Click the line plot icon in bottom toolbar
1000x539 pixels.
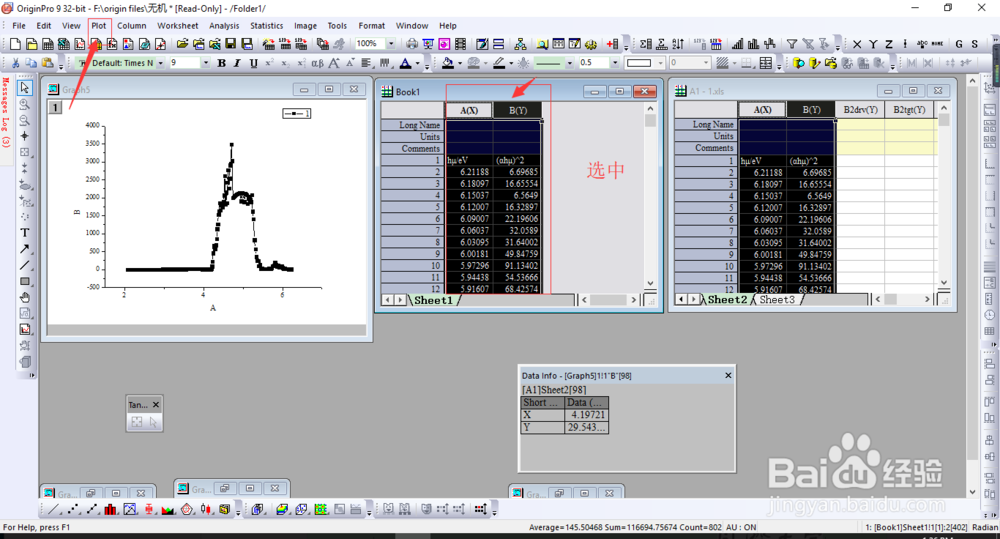click(x=54, y=509)
